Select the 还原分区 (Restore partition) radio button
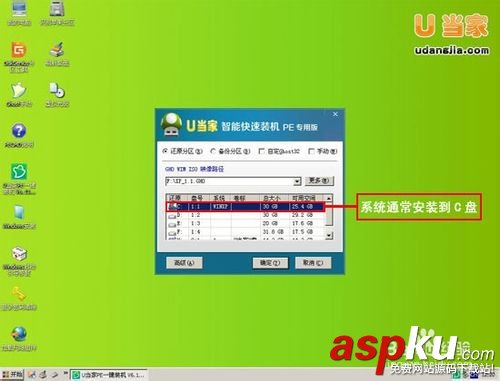500x381 pixels. 165,151
